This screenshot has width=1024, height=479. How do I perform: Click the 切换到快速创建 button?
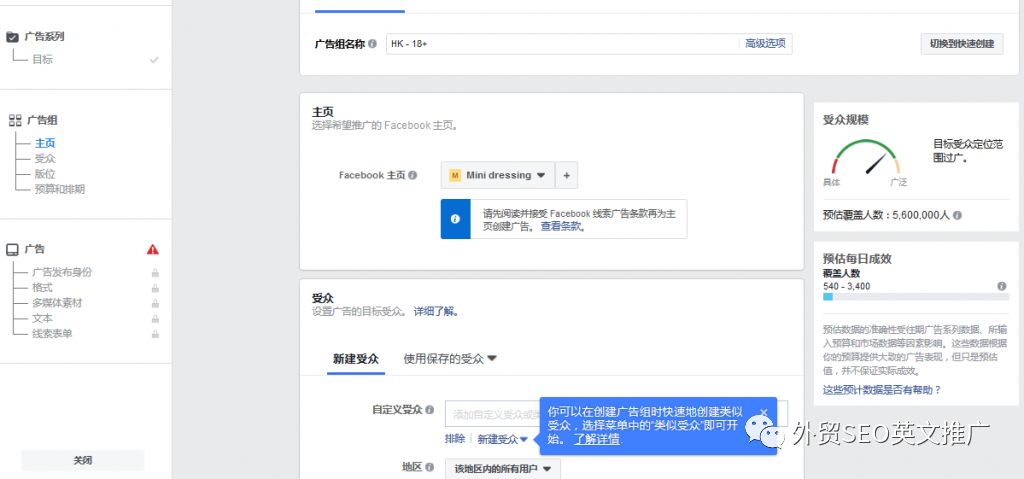[962, 44]
